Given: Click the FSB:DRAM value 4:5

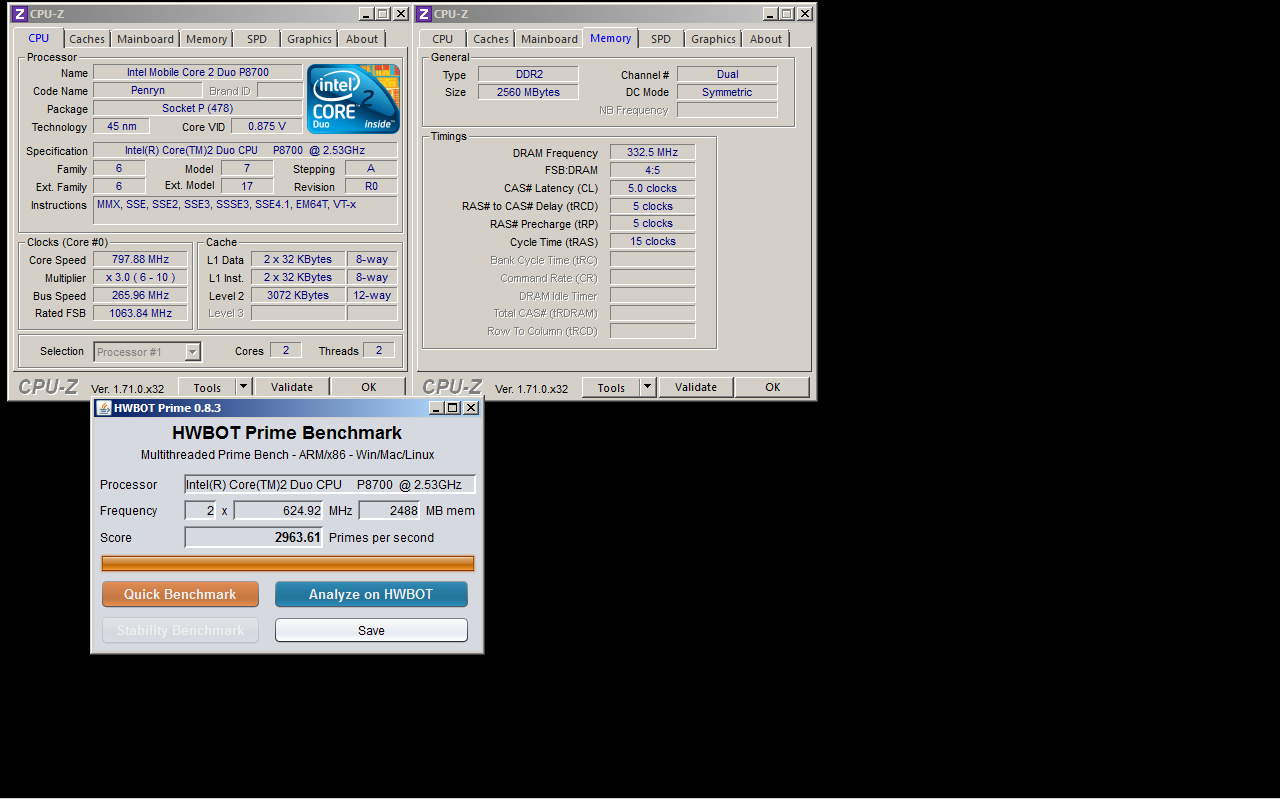Looking at the screenshot, I should pos(652,171).
